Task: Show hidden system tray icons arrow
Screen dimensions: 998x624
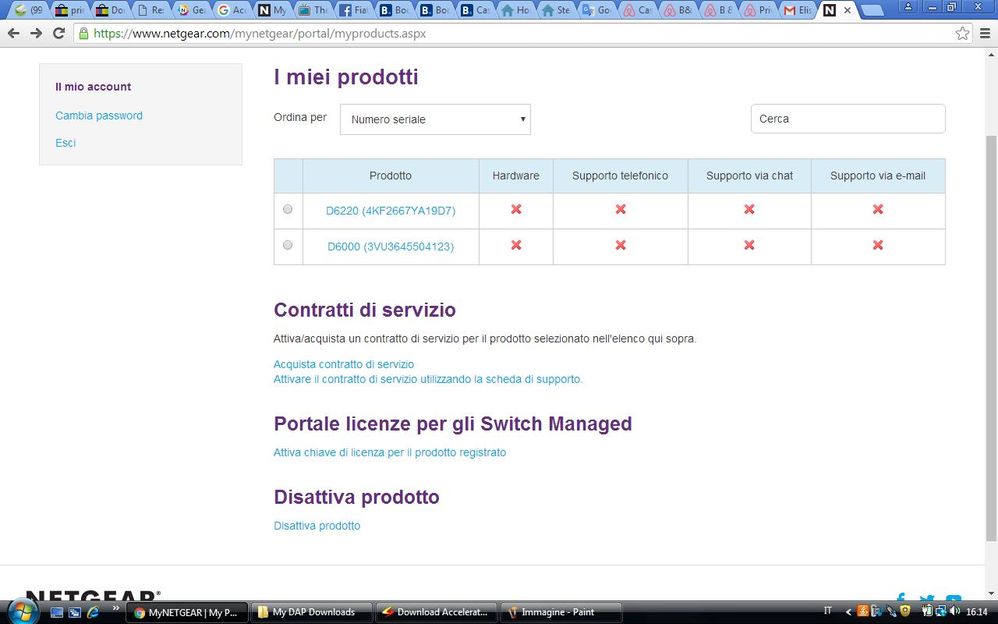Action: point(849,611)
